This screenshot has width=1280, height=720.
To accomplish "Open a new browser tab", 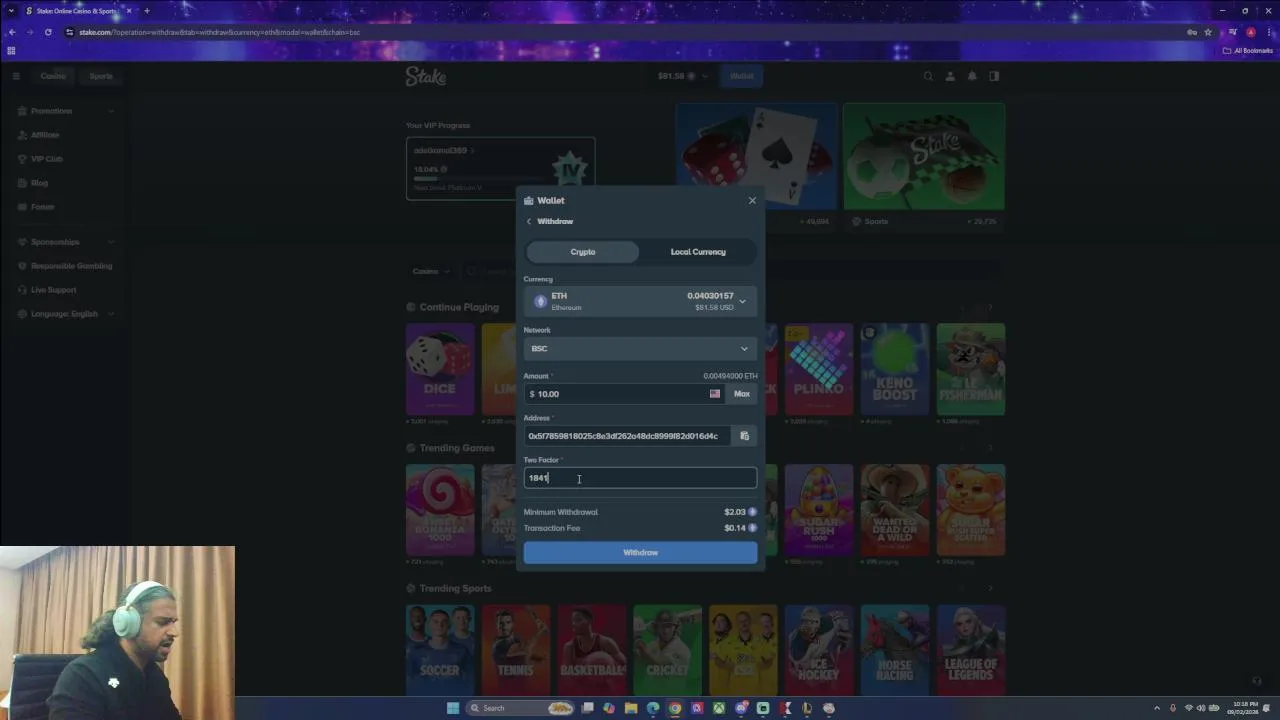I will pos(146,11).
